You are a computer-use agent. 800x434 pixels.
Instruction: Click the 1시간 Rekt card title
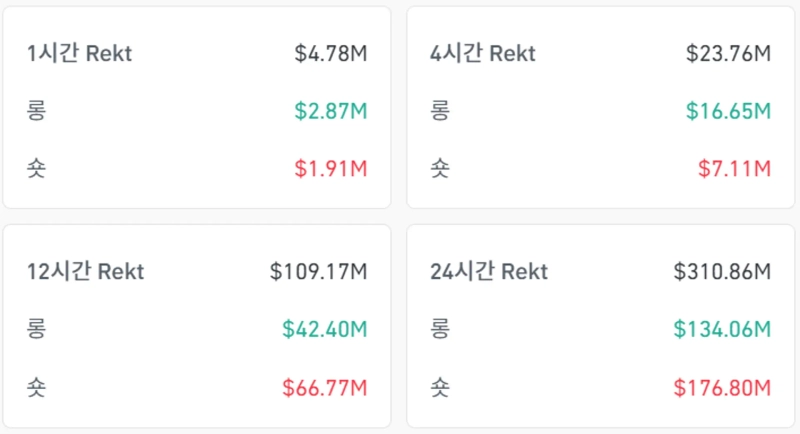point(80,54)
